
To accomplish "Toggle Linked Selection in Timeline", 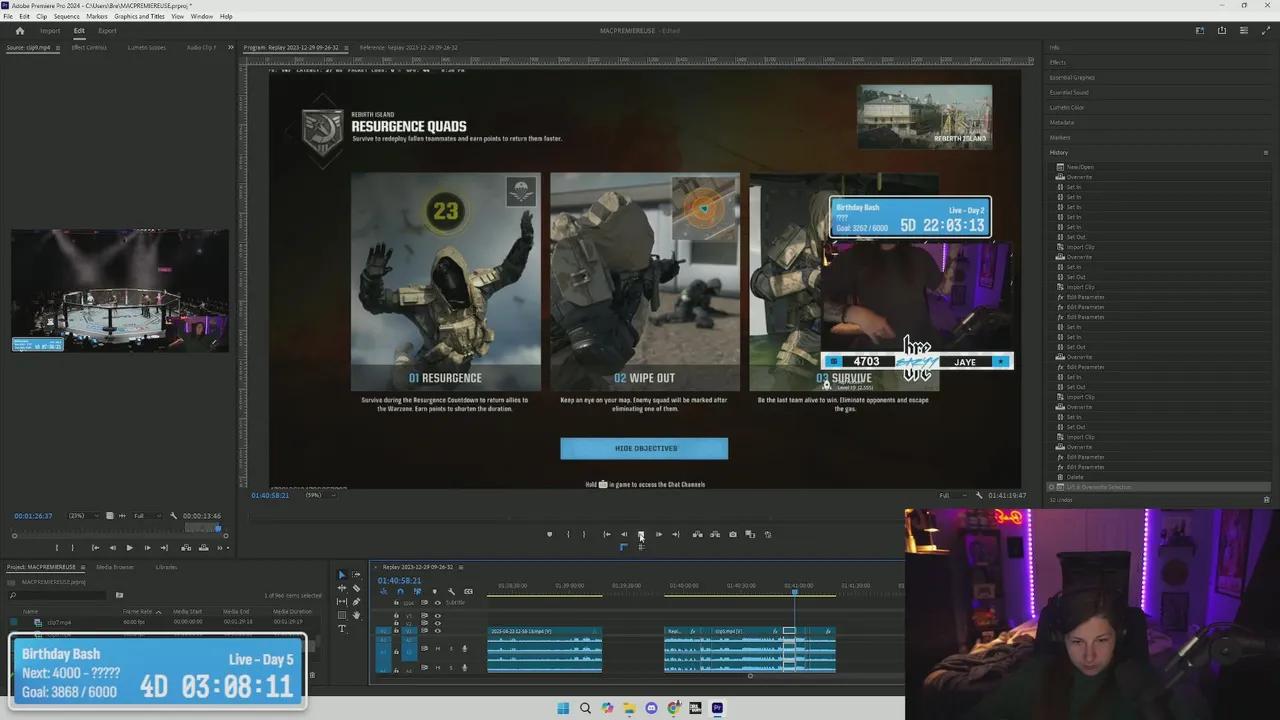I will pos(417,592).
